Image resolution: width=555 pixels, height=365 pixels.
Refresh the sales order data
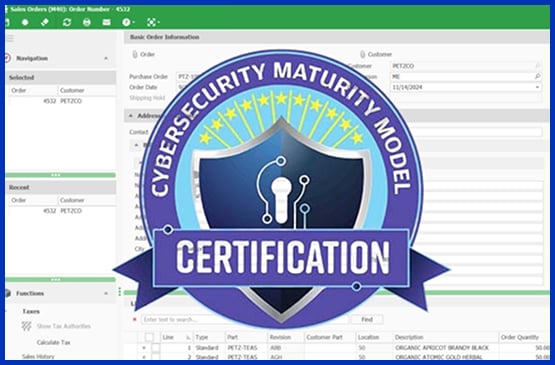[67, 22]
